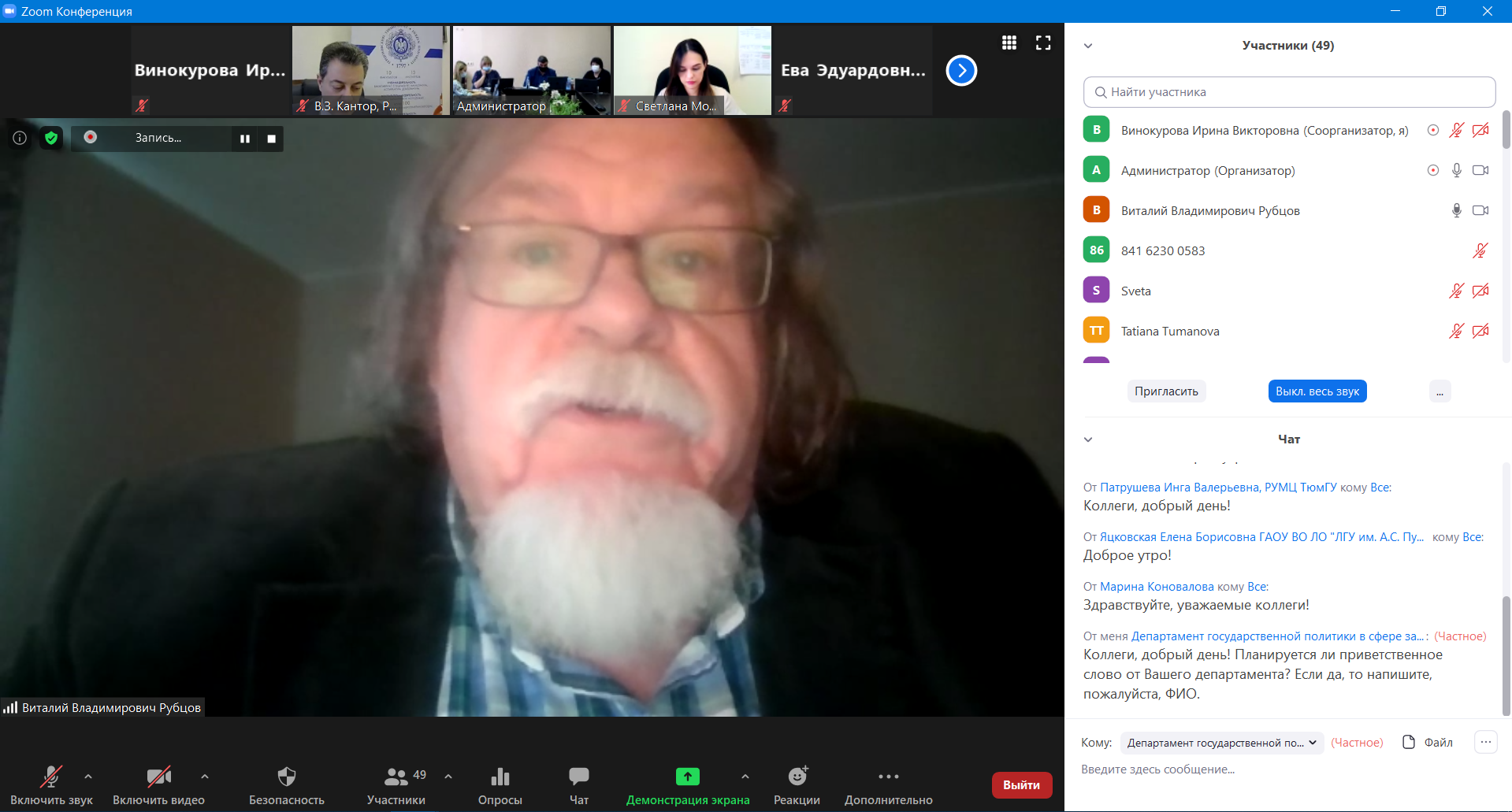The width and height of the screenshot is (1512, 812).
Task: Pause the recording
Action: coord(245,139)
